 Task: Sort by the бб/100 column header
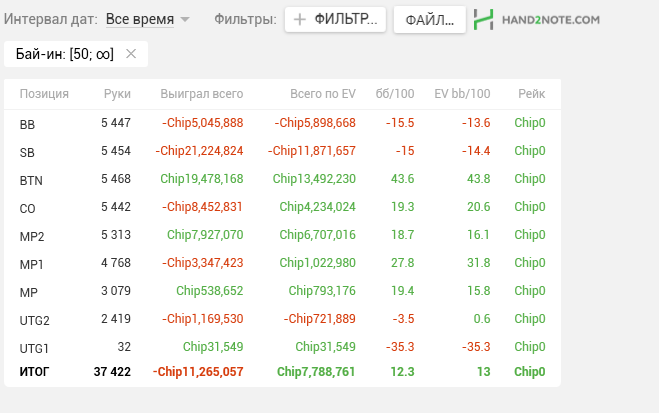pyautogui.click(x=395, y=94)
